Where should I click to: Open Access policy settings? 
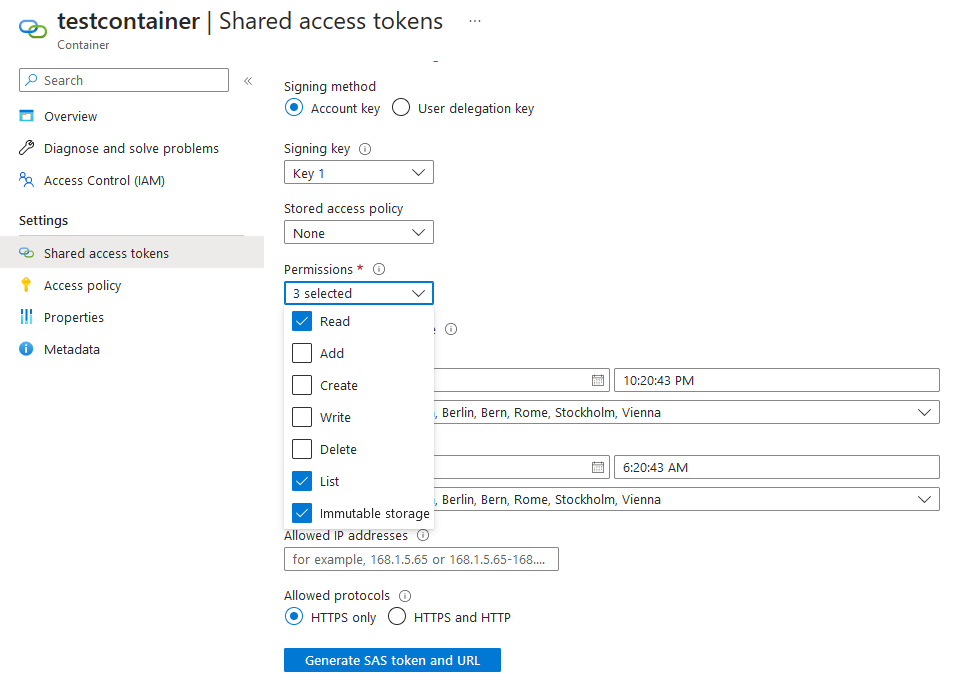(82, 285)
